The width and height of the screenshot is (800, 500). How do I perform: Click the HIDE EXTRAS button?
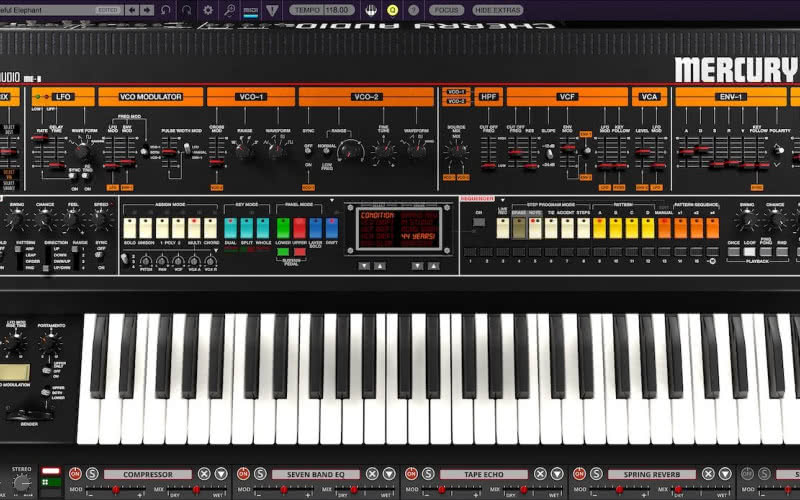[497, 10]
